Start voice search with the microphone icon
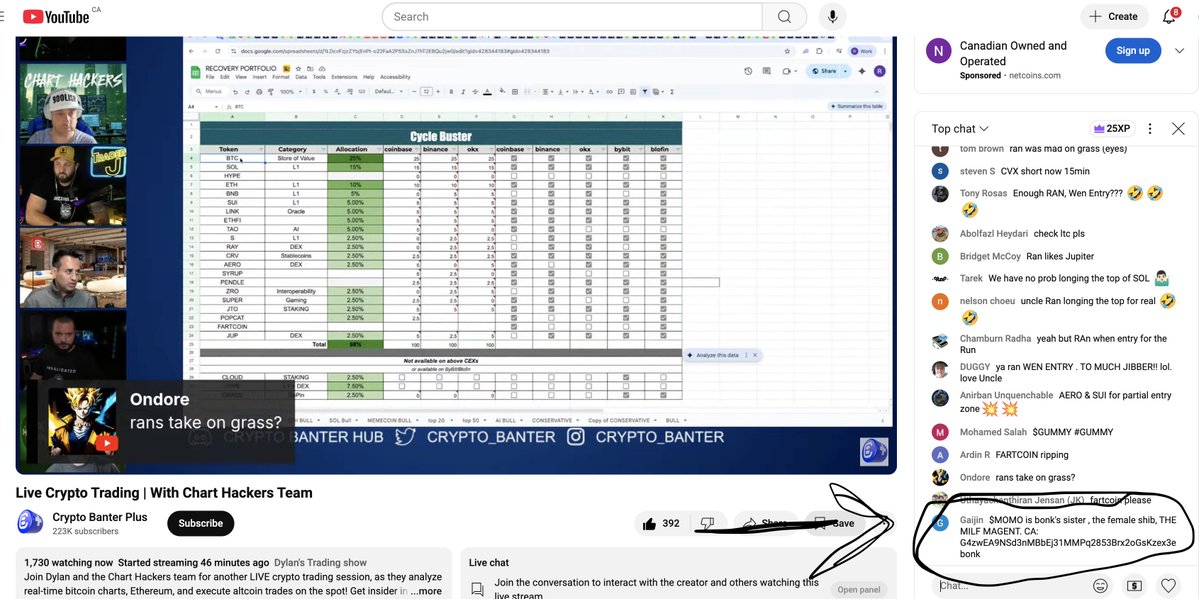Image resolution: width=1199 pixels, height=599 pixels. tap(832, 17)
